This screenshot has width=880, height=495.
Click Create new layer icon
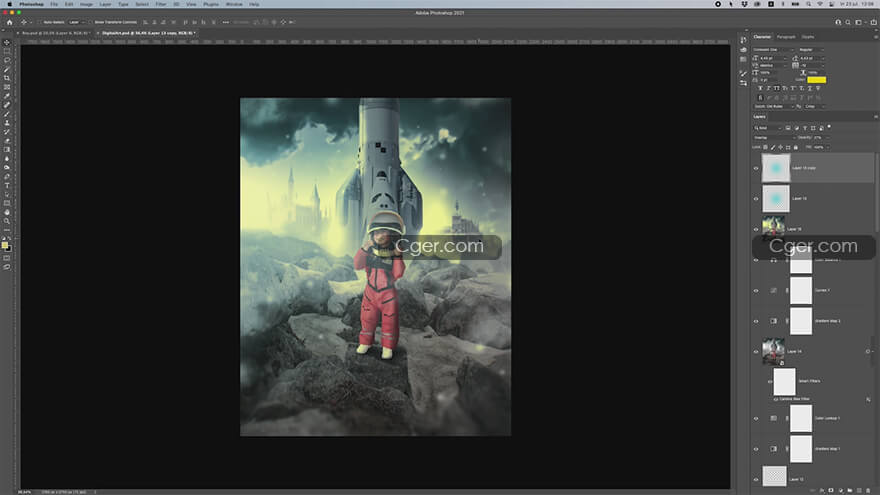pos(859,491)
